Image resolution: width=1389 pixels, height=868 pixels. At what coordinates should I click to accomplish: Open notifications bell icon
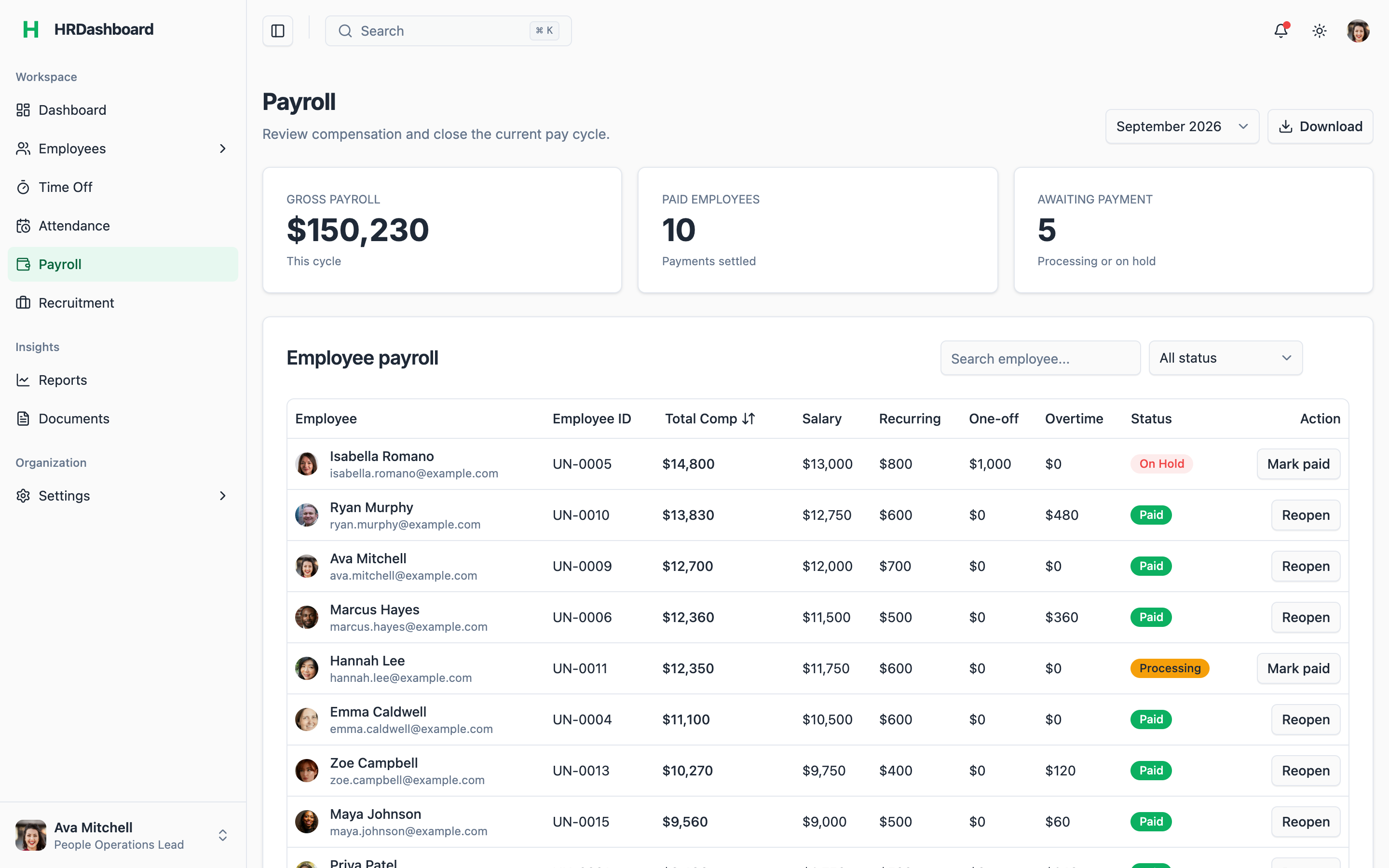[x=1280, y=31]
